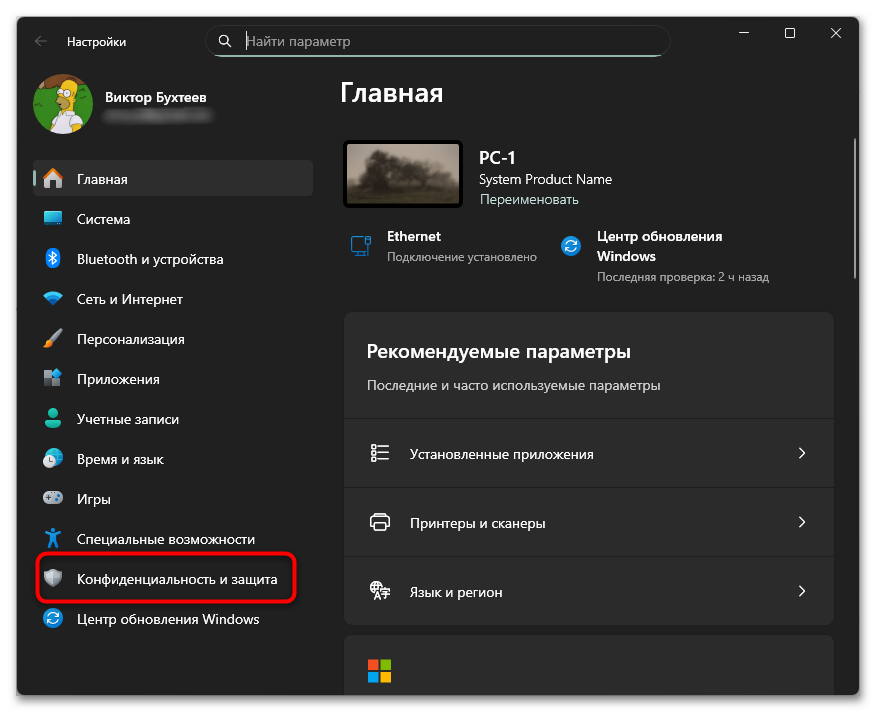Click the shield icon for Конфиденциальность и защита
876x712 pixels.
coord(53,578)
